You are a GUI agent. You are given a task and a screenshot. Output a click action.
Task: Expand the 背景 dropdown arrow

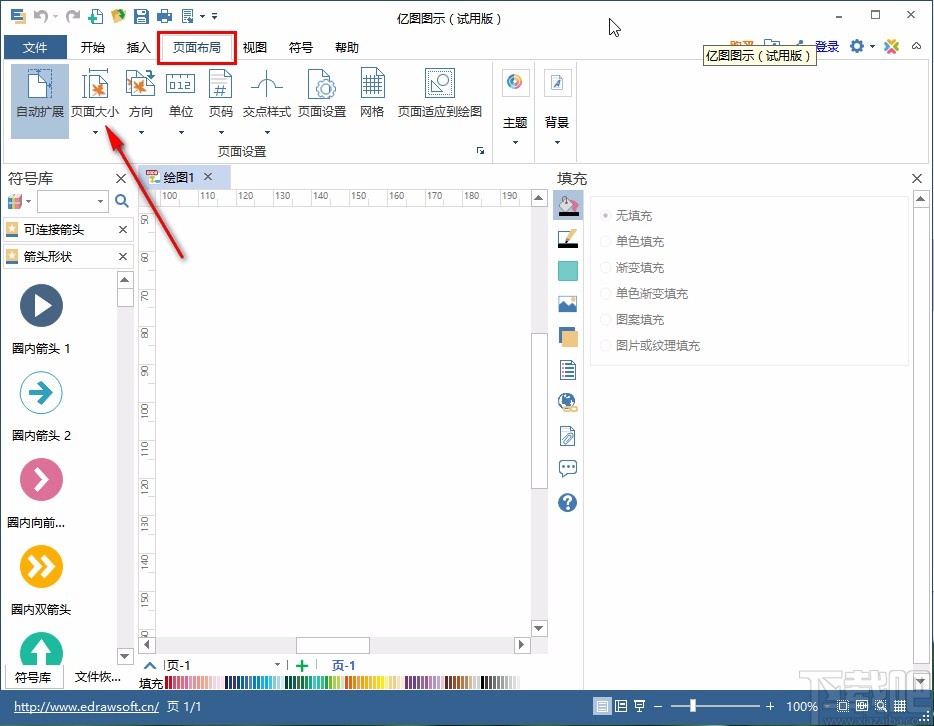click(x=558, y=142)
